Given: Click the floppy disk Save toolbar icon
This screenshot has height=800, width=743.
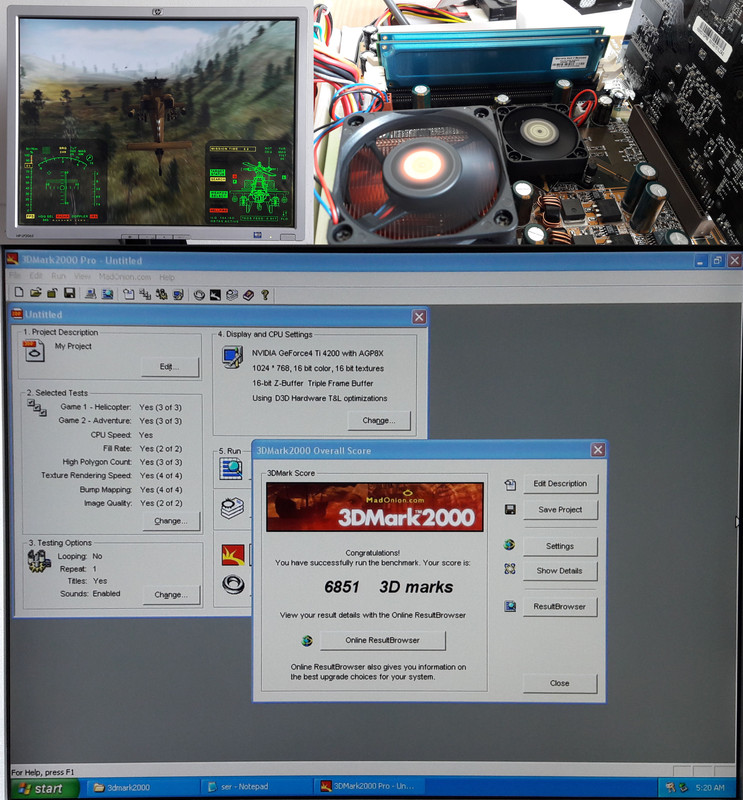Looking at the screenshot, I should [x=69, y=292].
